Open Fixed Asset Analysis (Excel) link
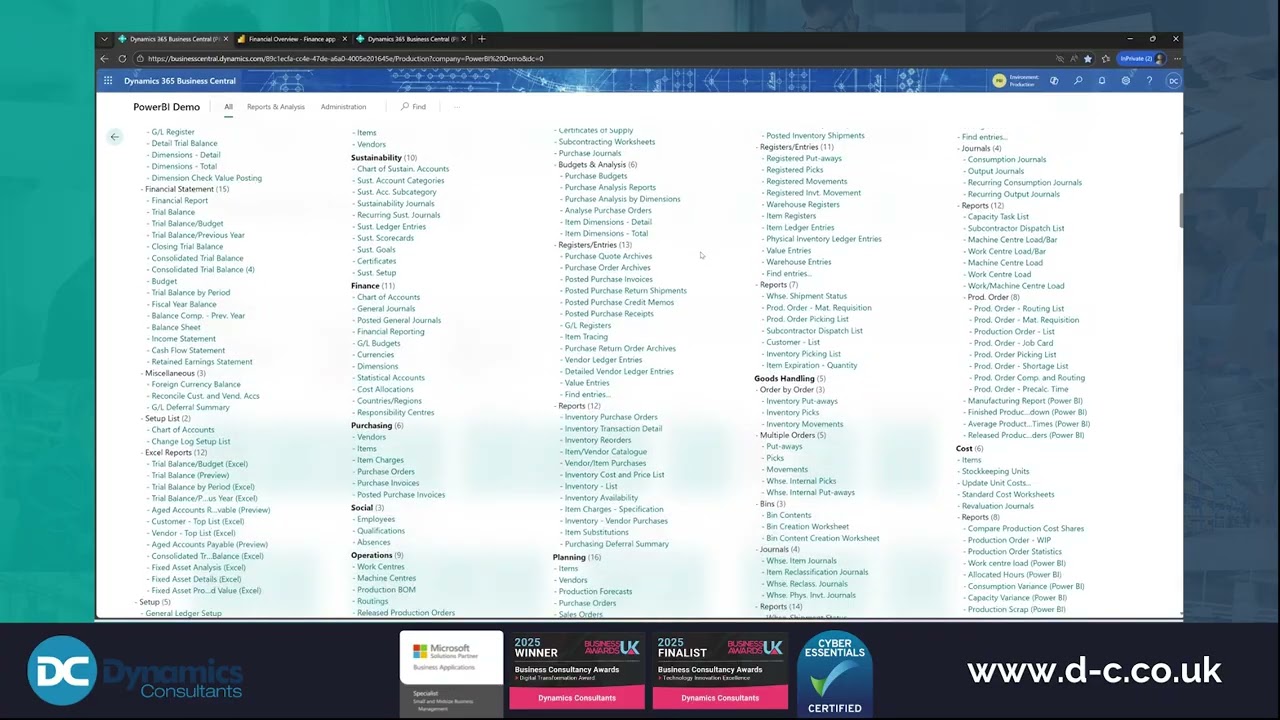The height and width of the screenshot is (720, 1280). click(x=199, y=568)
